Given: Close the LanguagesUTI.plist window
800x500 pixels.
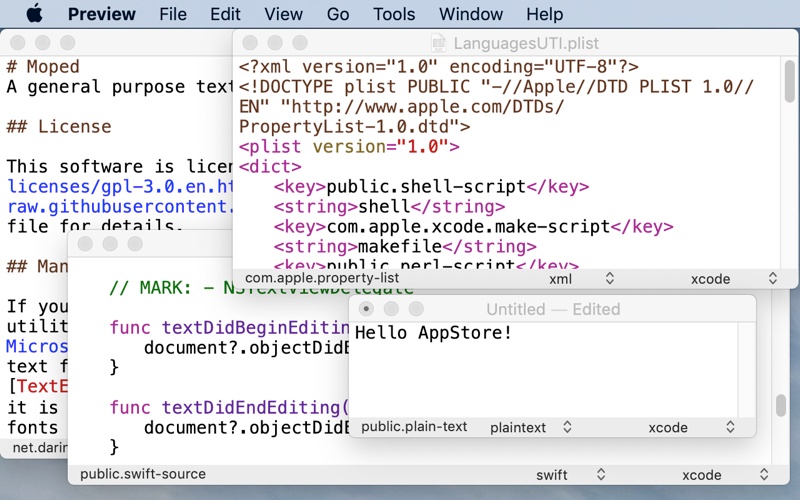Looking at the screenshot, I should coord(250,43).
